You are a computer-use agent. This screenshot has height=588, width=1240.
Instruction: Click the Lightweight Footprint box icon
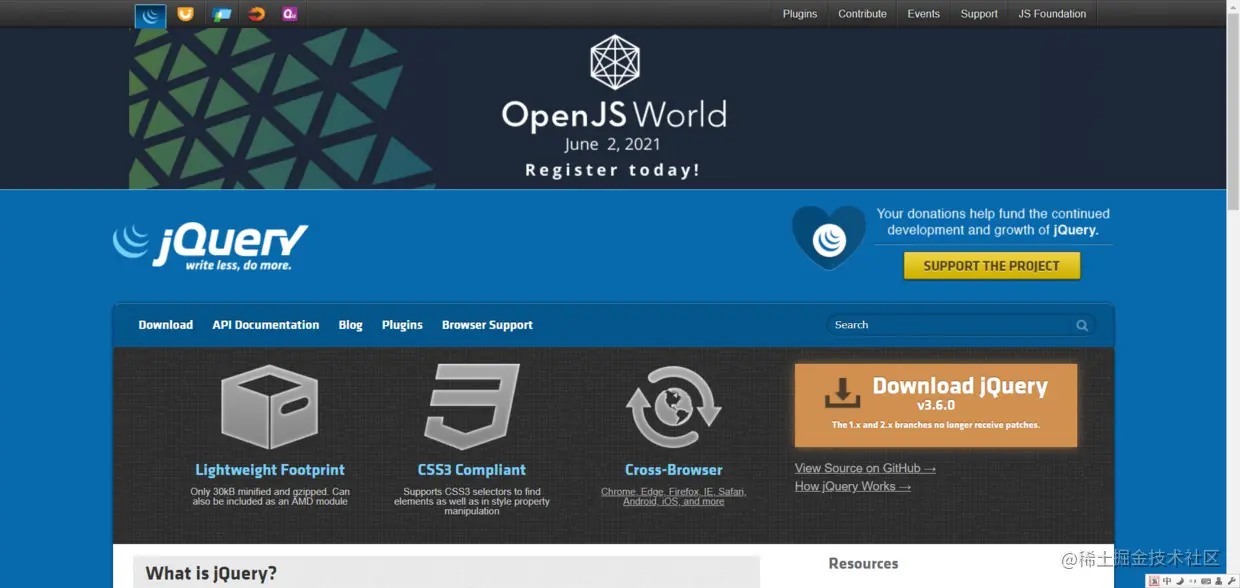[270, 407]
